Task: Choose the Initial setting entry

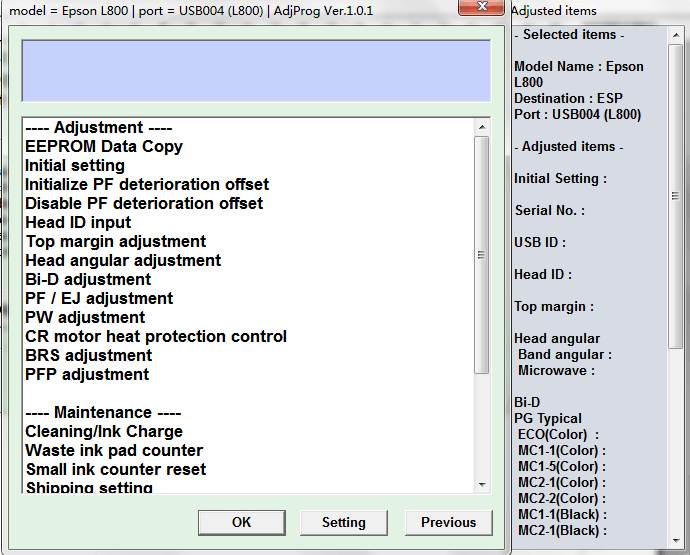Action: [75, 166]
